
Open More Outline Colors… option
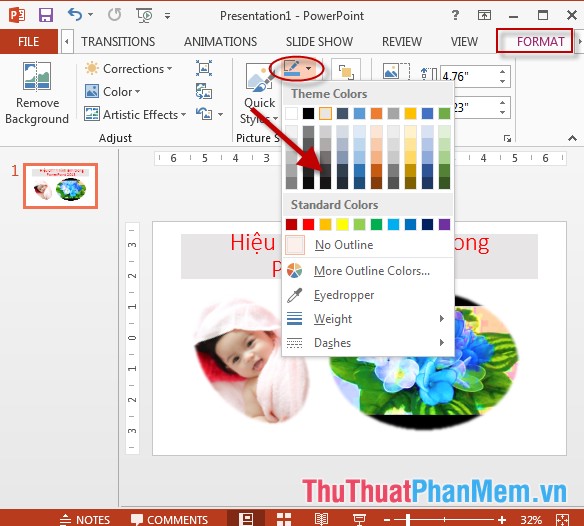[x=368, y=271]
